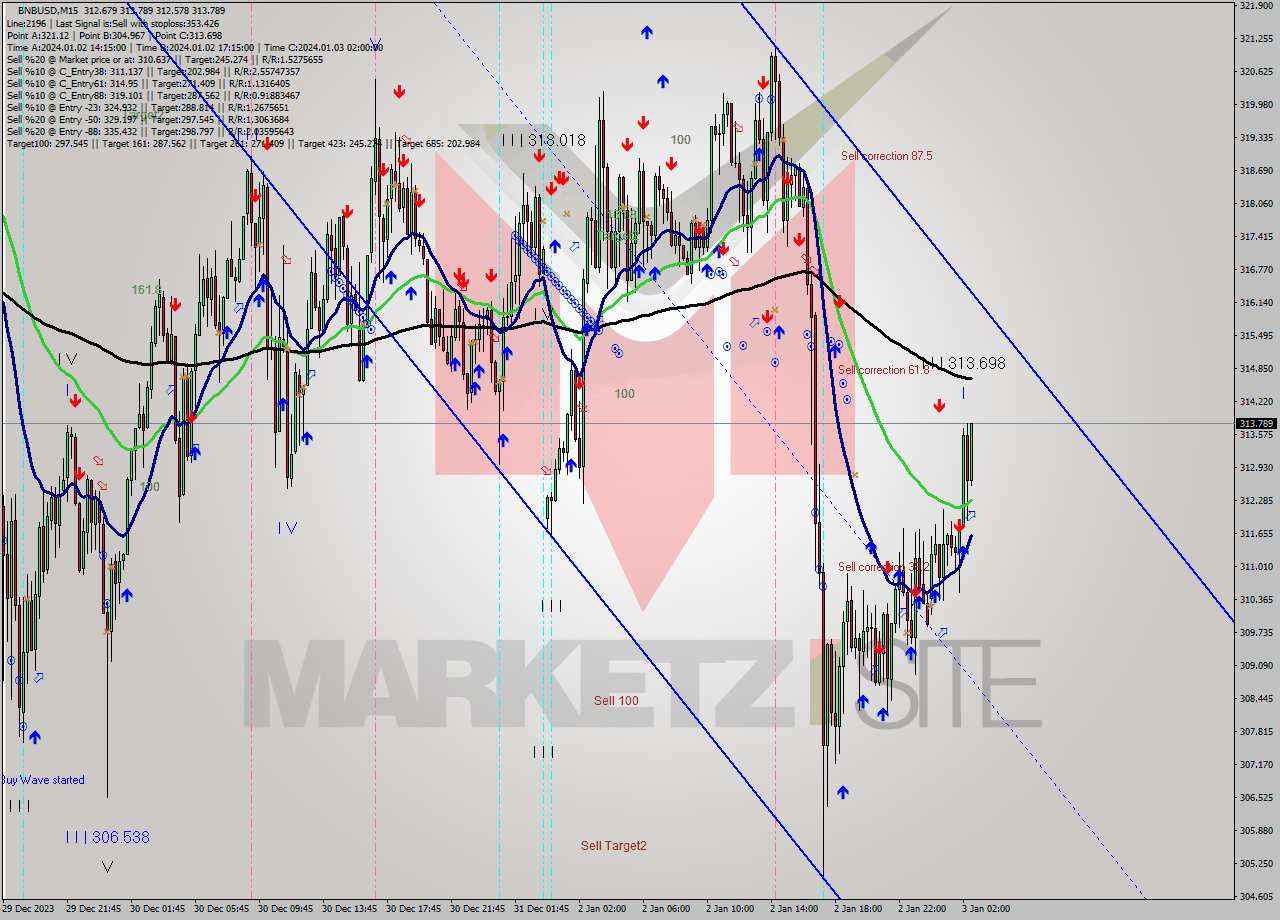Click the '29 Dec 2023' time axis label
The width and height of the screenshot is (1280, 920).
[x=29, y=909]
